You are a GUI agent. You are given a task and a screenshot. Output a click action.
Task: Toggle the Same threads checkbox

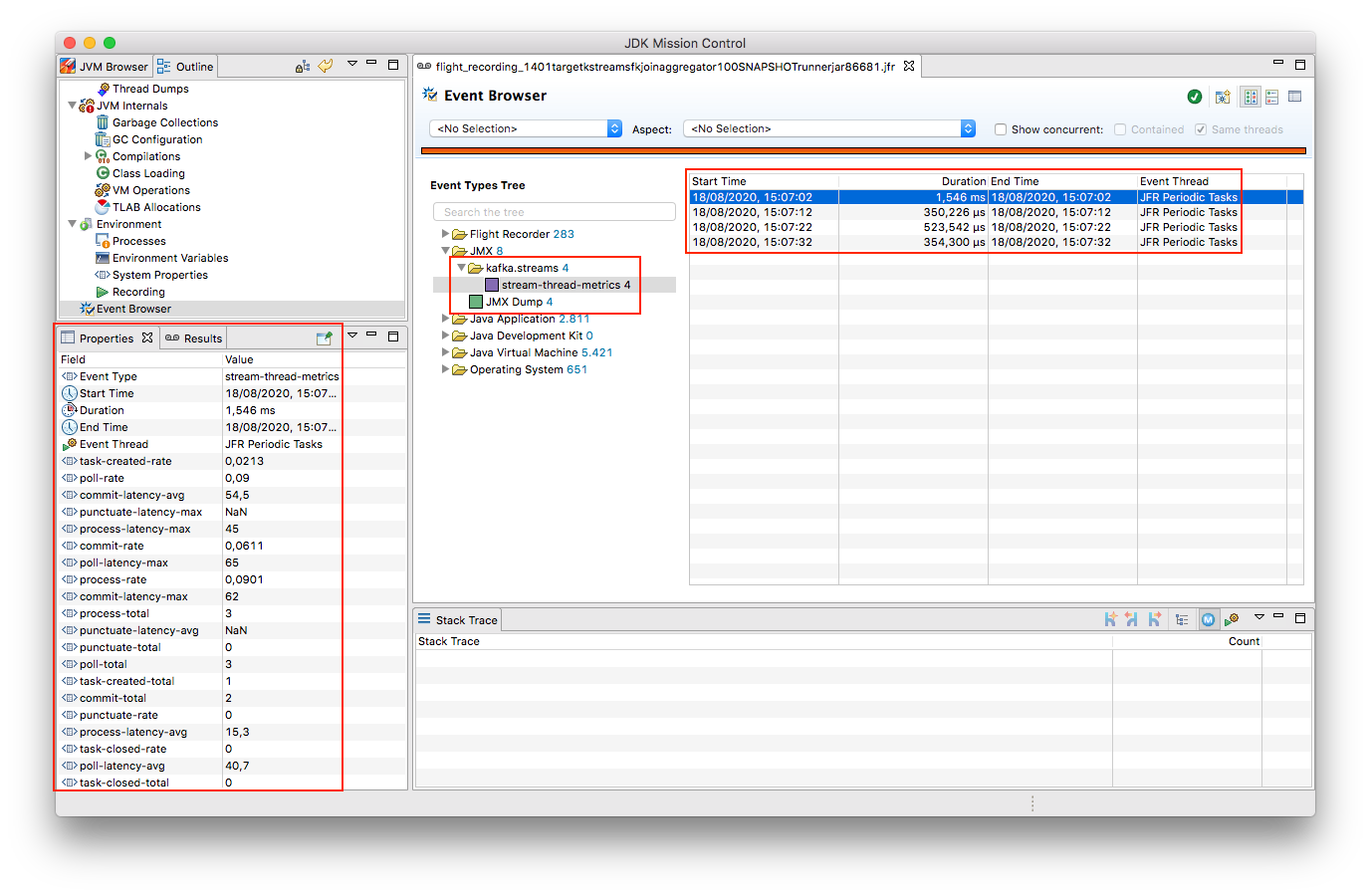[1201, 129]
